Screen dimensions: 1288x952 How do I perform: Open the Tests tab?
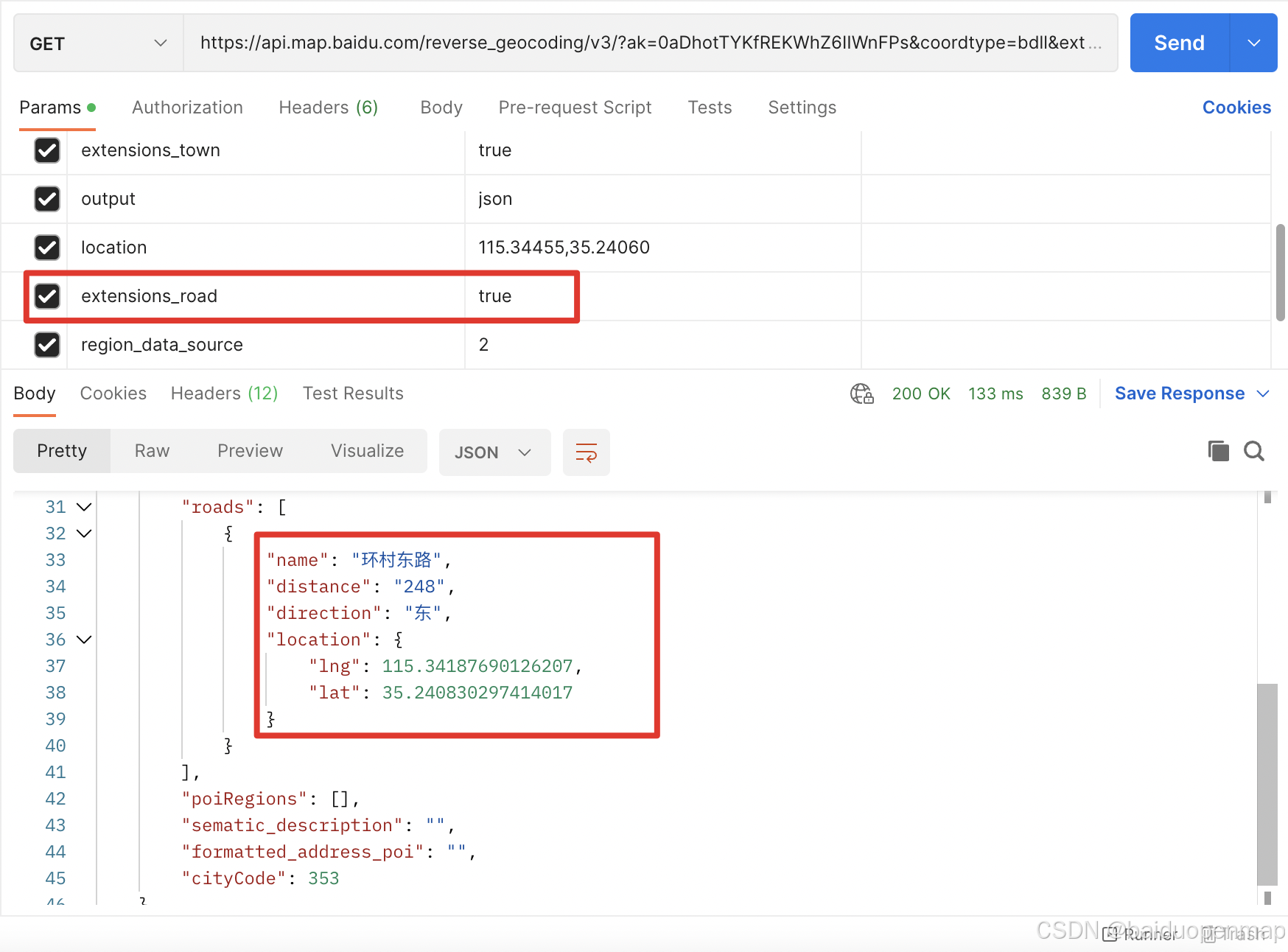[x=710, y=108]
